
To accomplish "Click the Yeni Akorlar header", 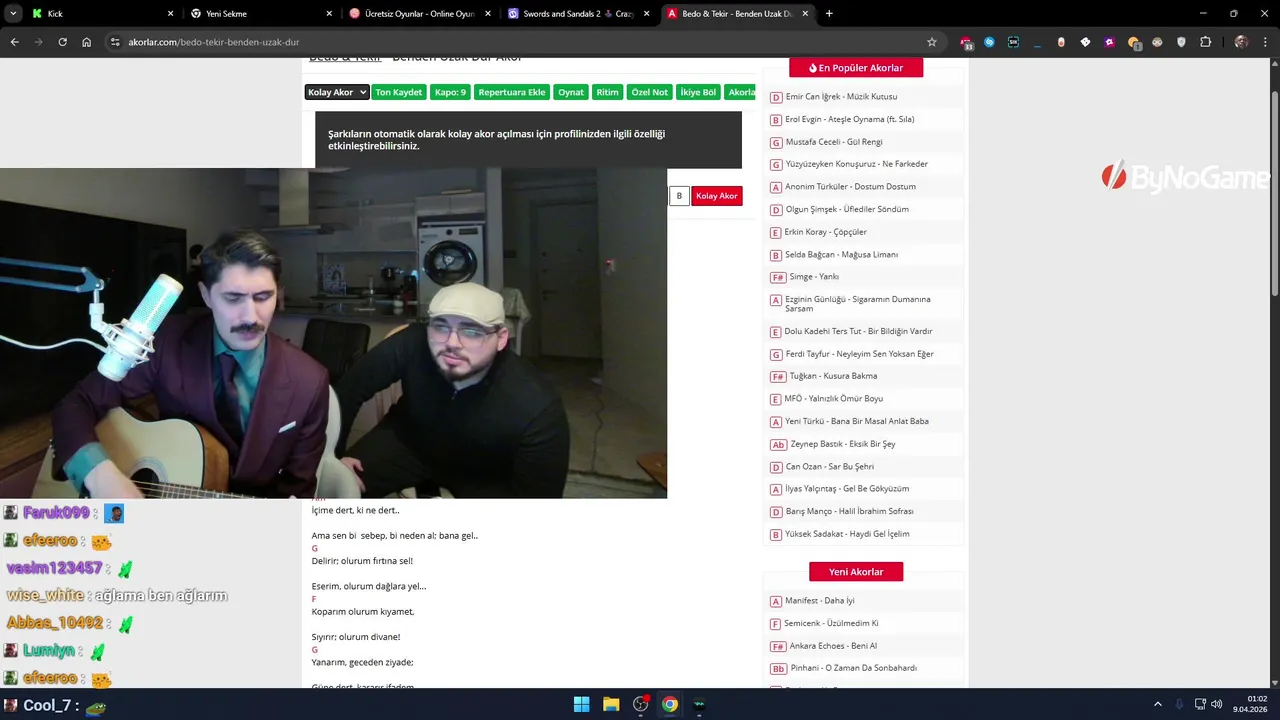I will [x=856, y=572].
